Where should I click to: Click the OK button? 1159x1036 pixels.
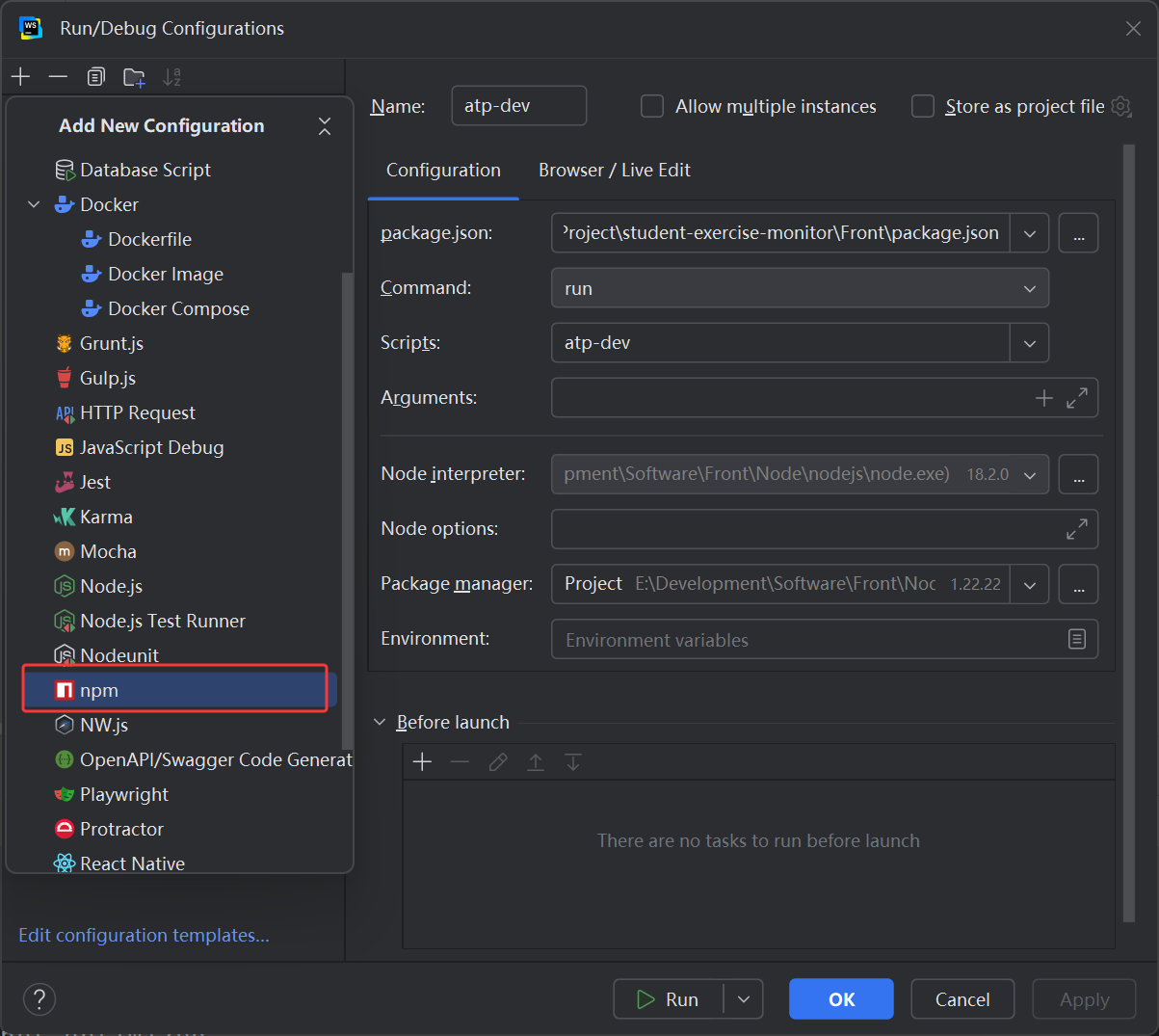click(841, 999)
